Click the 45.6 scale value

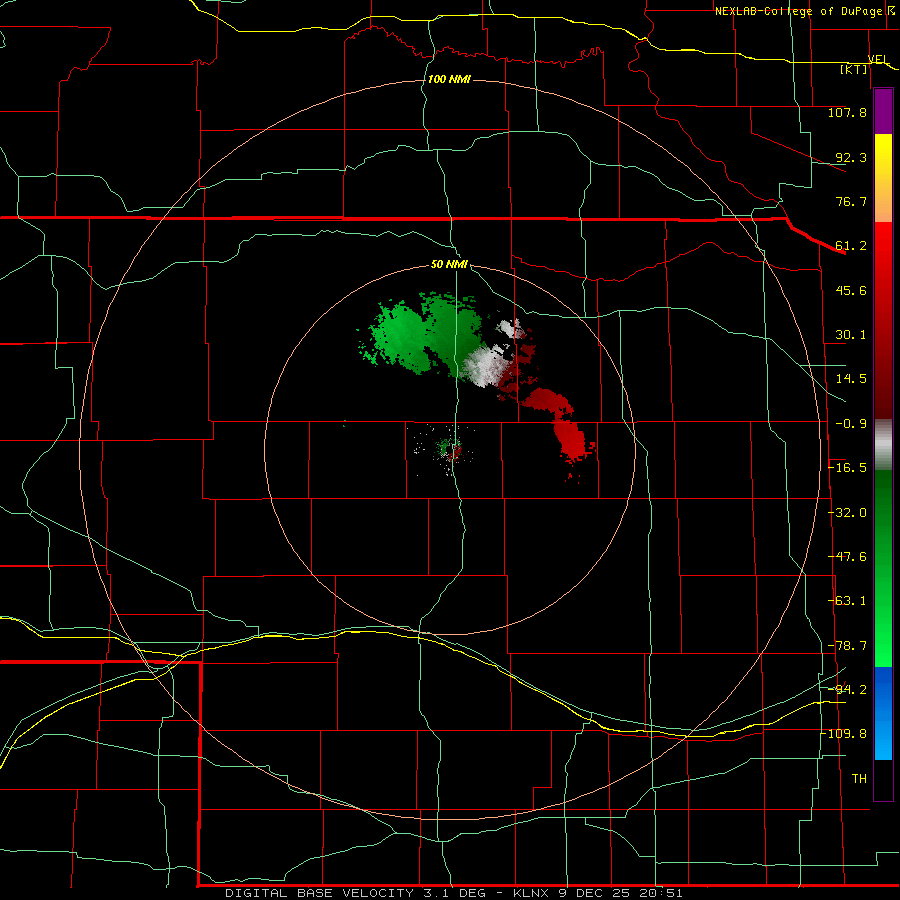point(851,290)
